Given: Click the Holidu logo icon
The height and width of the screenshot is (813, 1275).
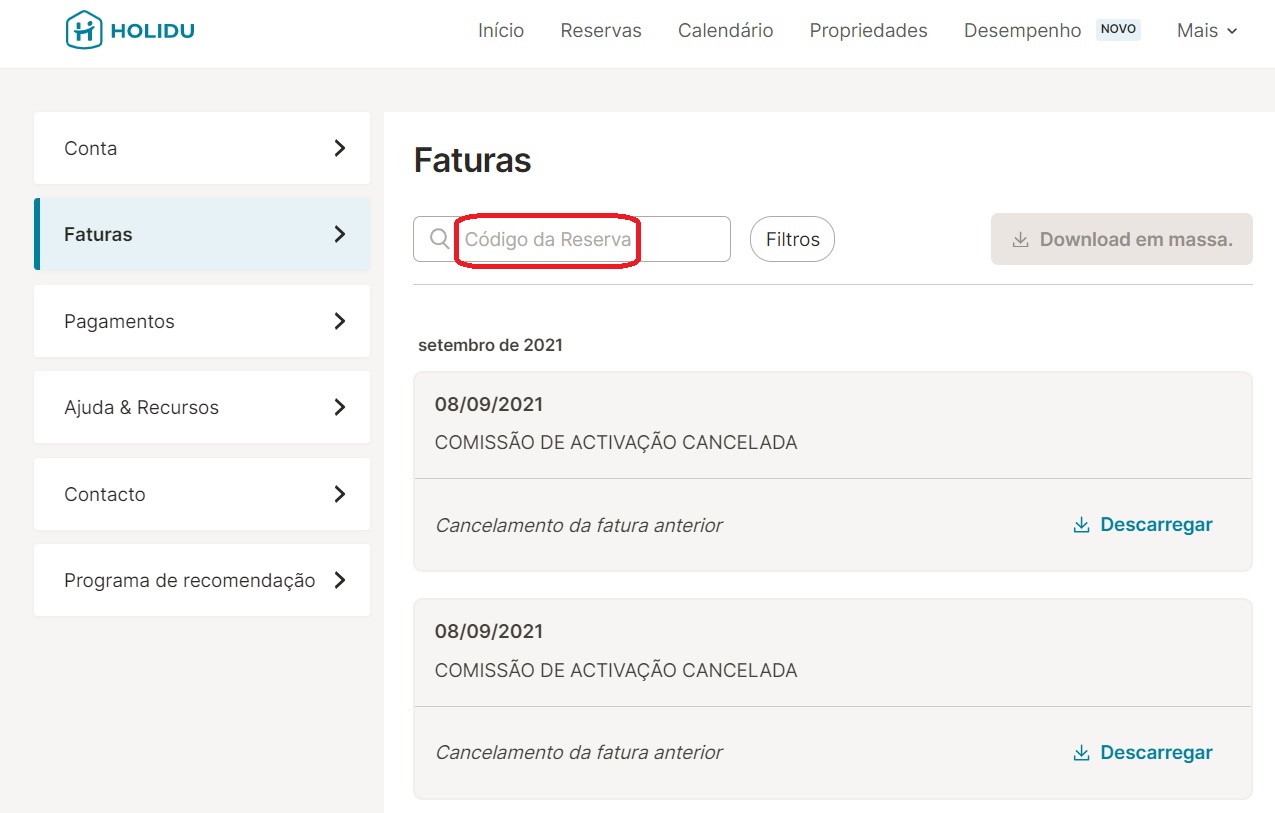Looking at the screenshot, I should click(84, 30).
